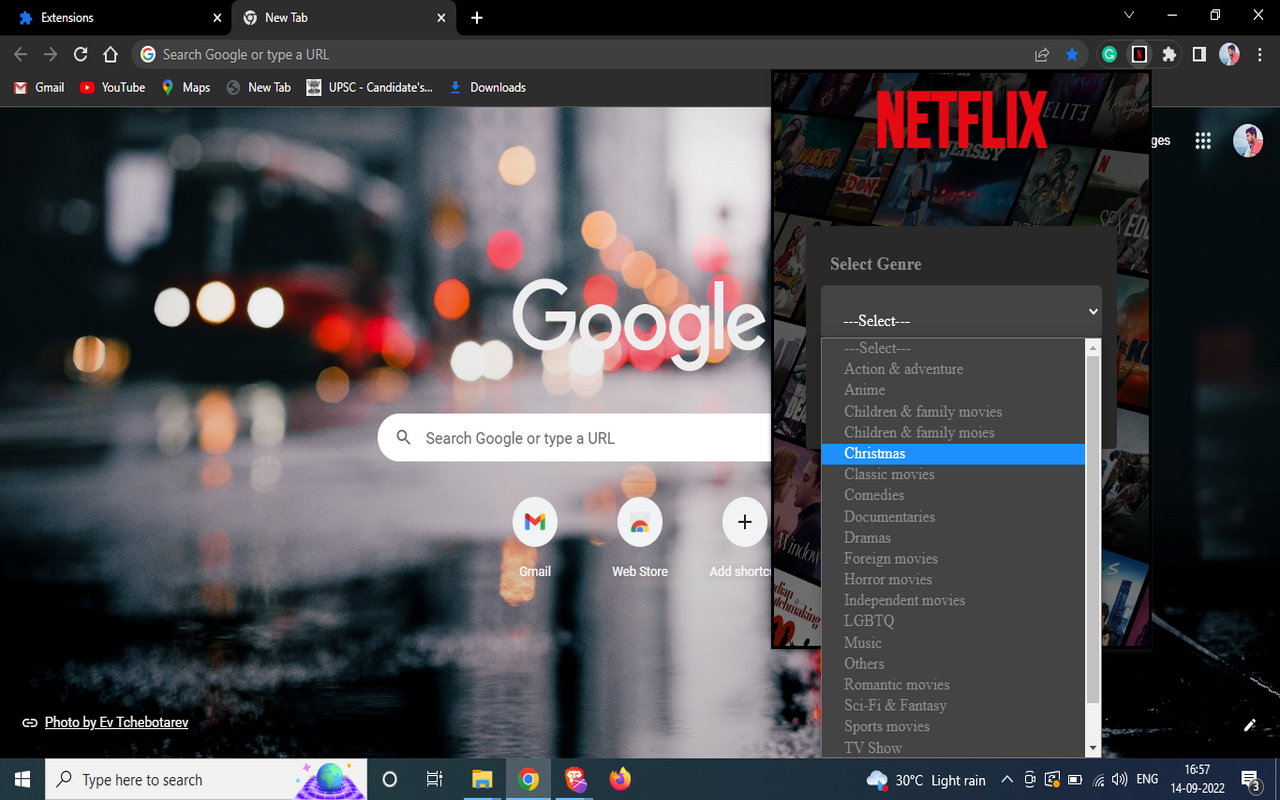Click the pencil edit icon on the Netflix popup
Screen dimensions: 1280x800
tap(1248, 726)
